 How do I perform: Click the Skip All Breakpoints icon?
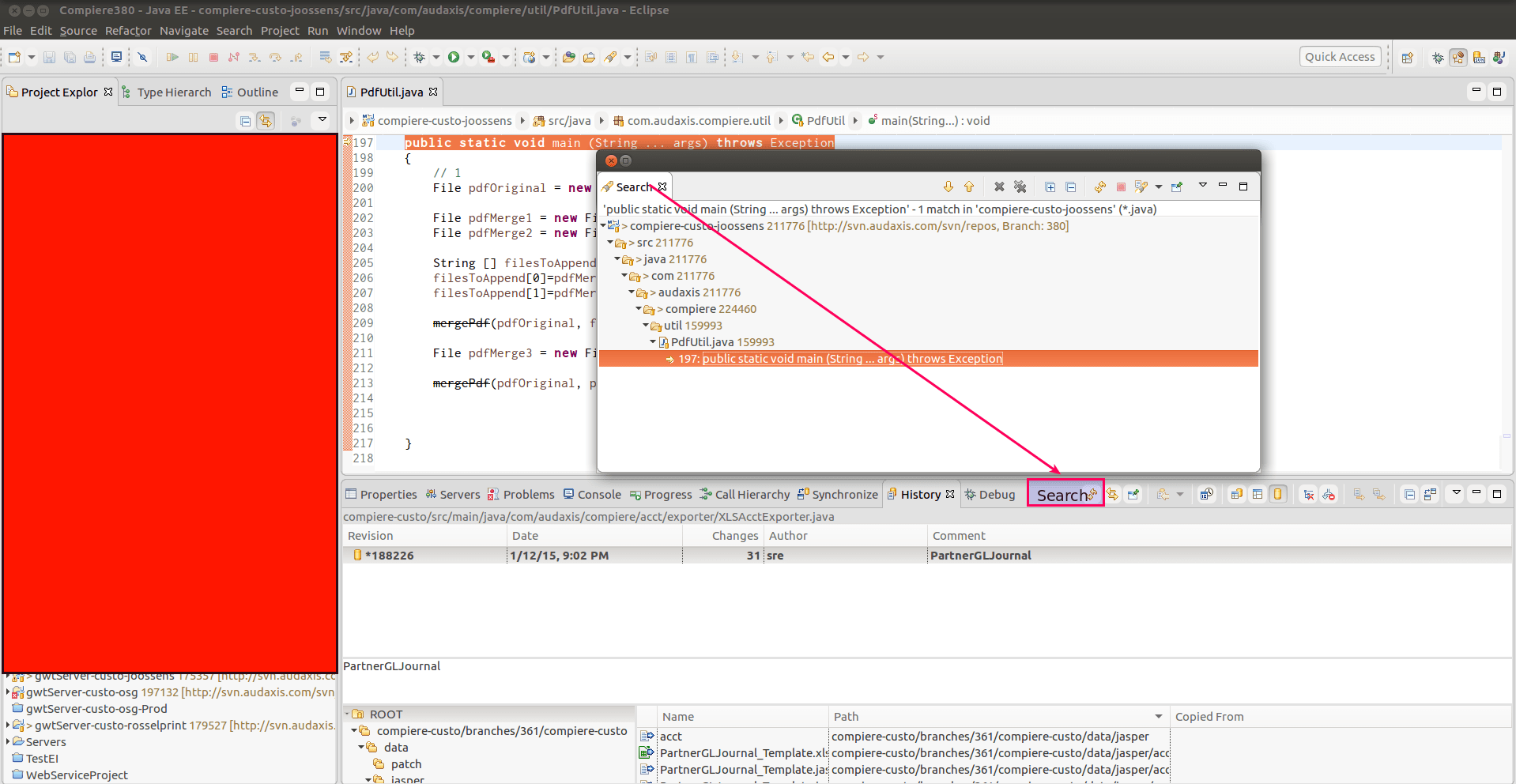[143, 57]
